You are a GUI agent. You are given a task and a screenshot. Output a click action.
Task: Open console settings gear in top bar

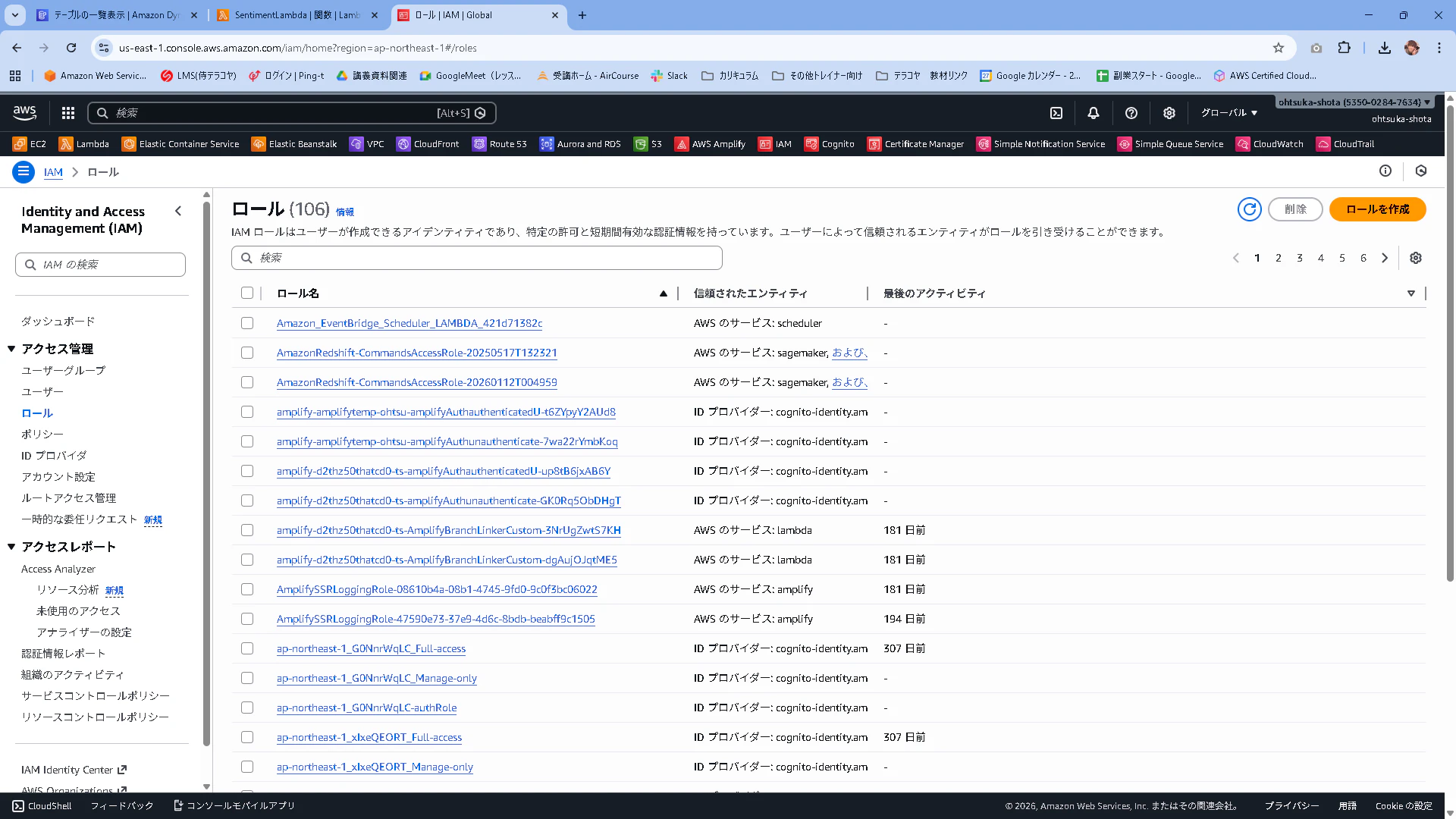pyautogui.click(x=1169, y=113)
